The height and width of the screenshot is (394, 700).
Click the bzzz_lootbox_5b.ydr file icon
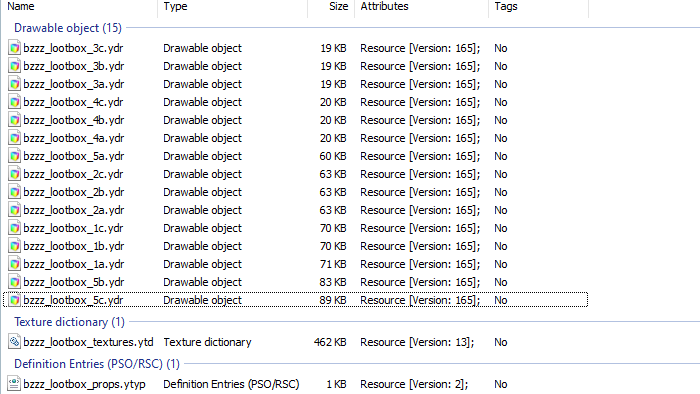[14, 282]
